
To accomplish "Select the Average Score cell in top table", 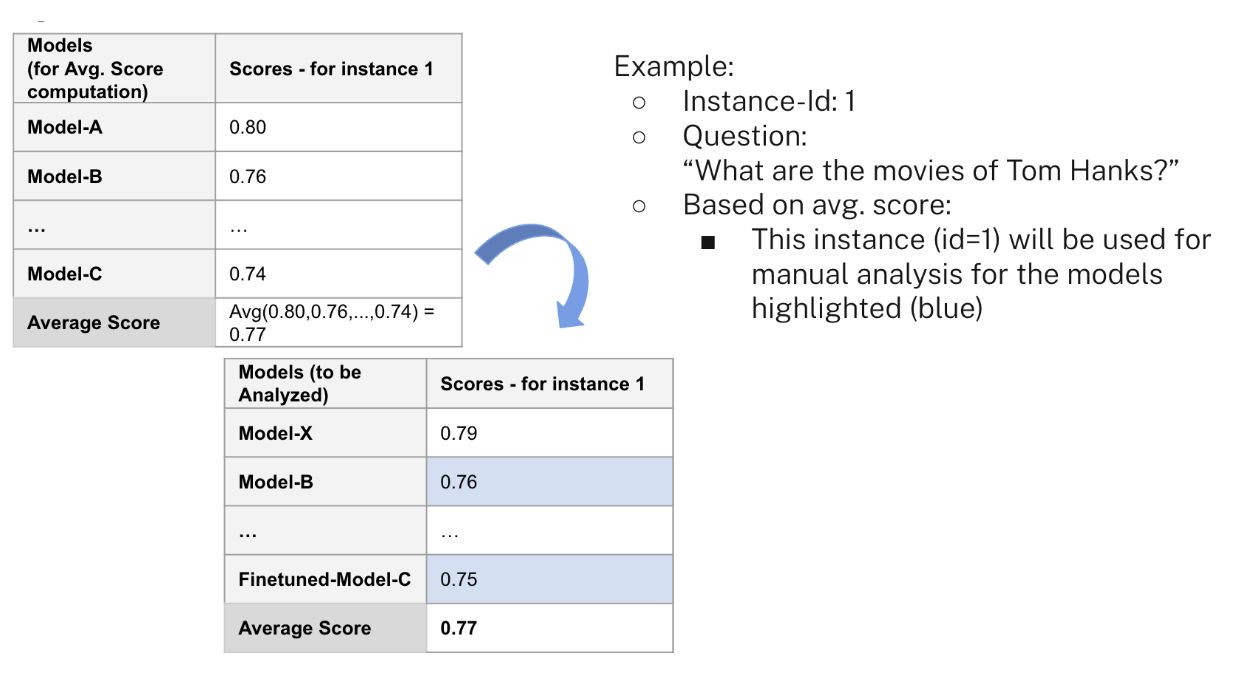I will click(x=114, y=322).
